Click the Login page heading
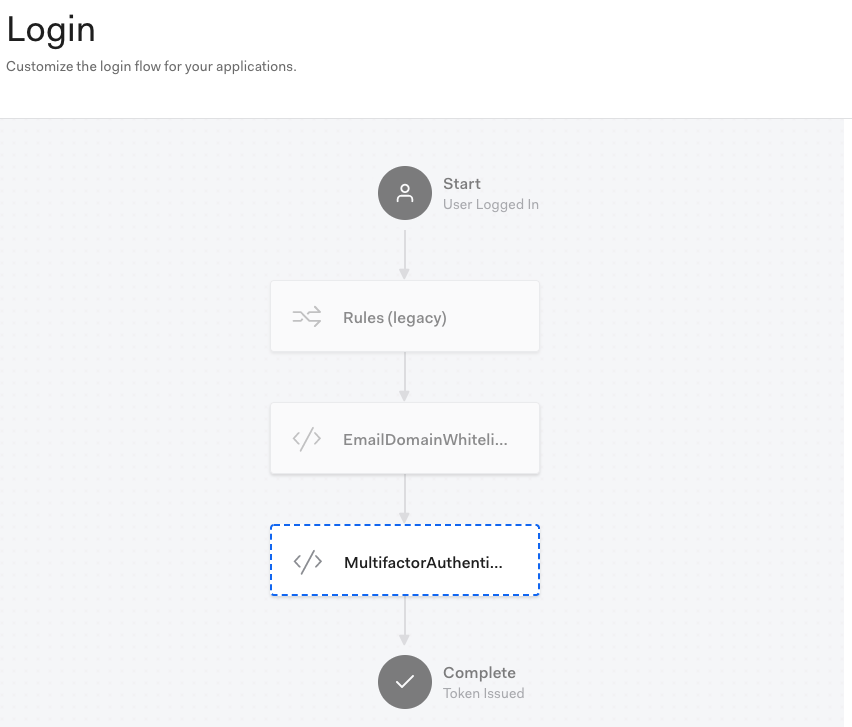Screen dimensions: 852x727 (50, 30)
